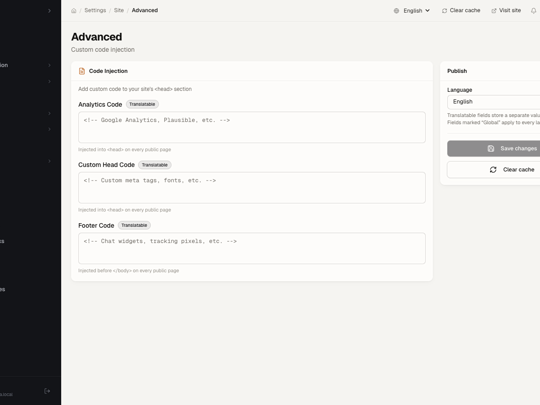This screenshot has width=540, height=405.
Task: Click Clear cache in the top bar
Action: pos(461,11)
